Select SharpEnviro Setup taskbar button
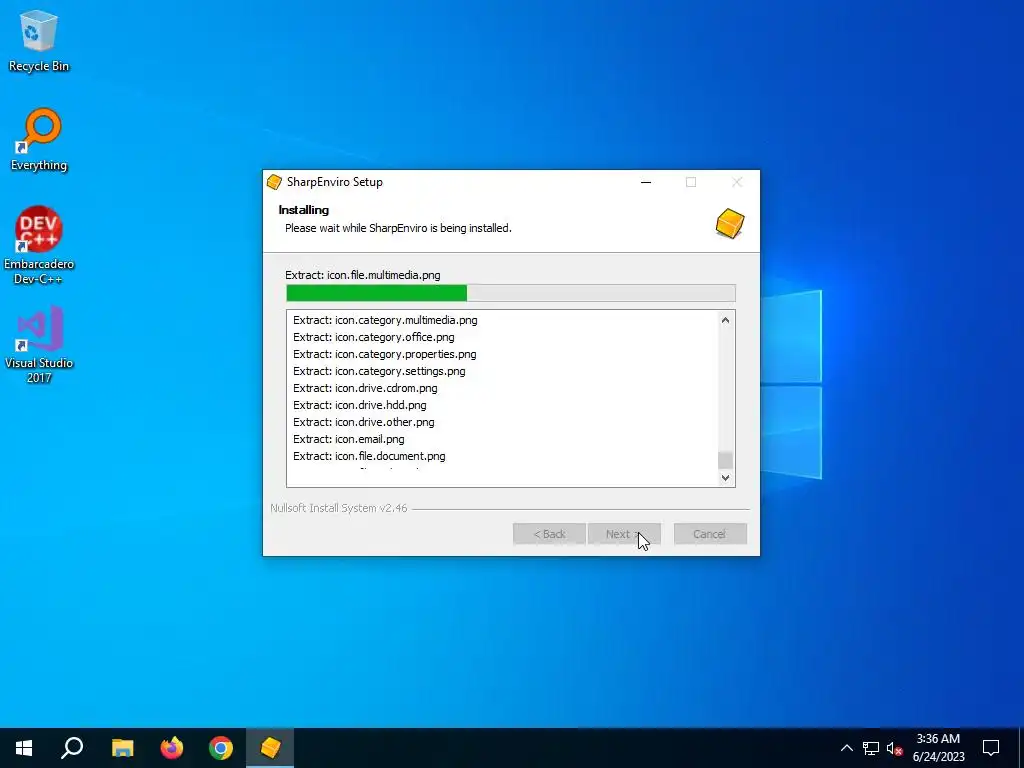1024x768 pixels. (270, 748)
